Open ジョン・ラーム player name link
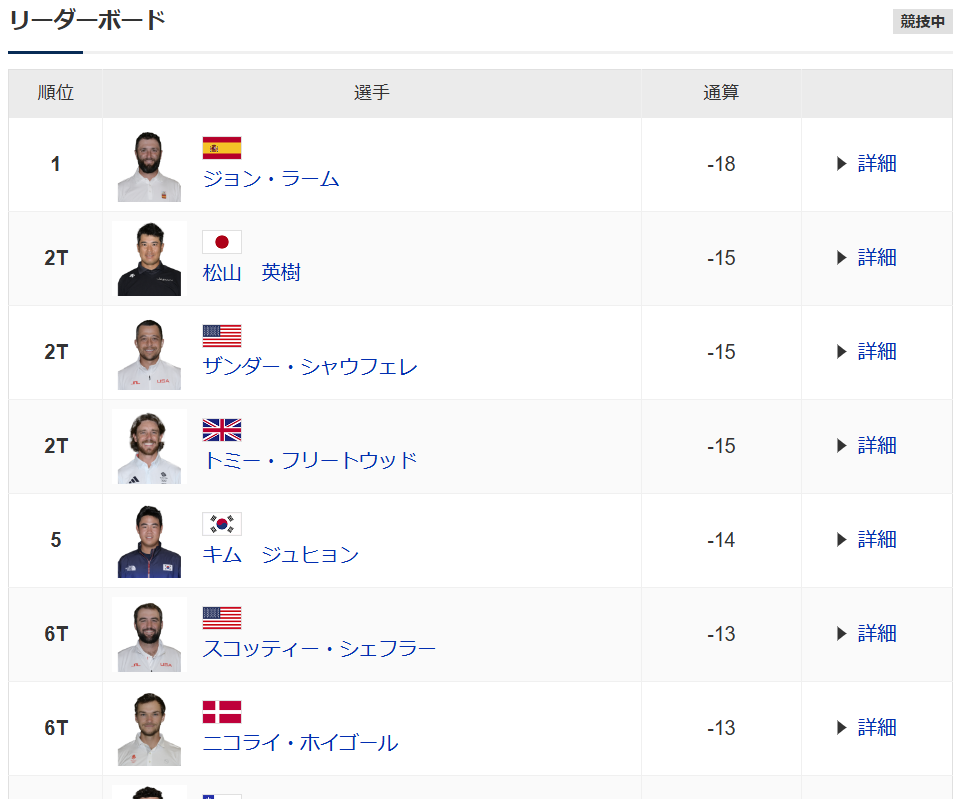Viewport: 957px width, 799px height. [x=271, y=179]
